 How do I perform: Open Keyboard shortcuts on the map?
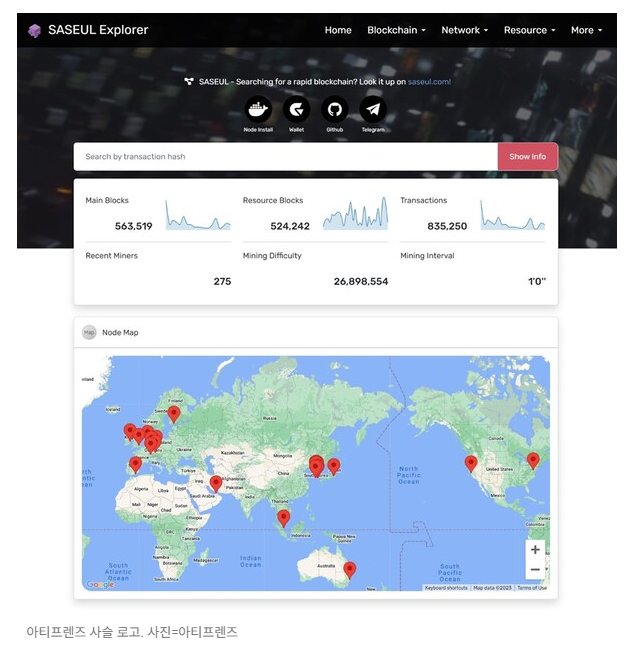point(446,588)
